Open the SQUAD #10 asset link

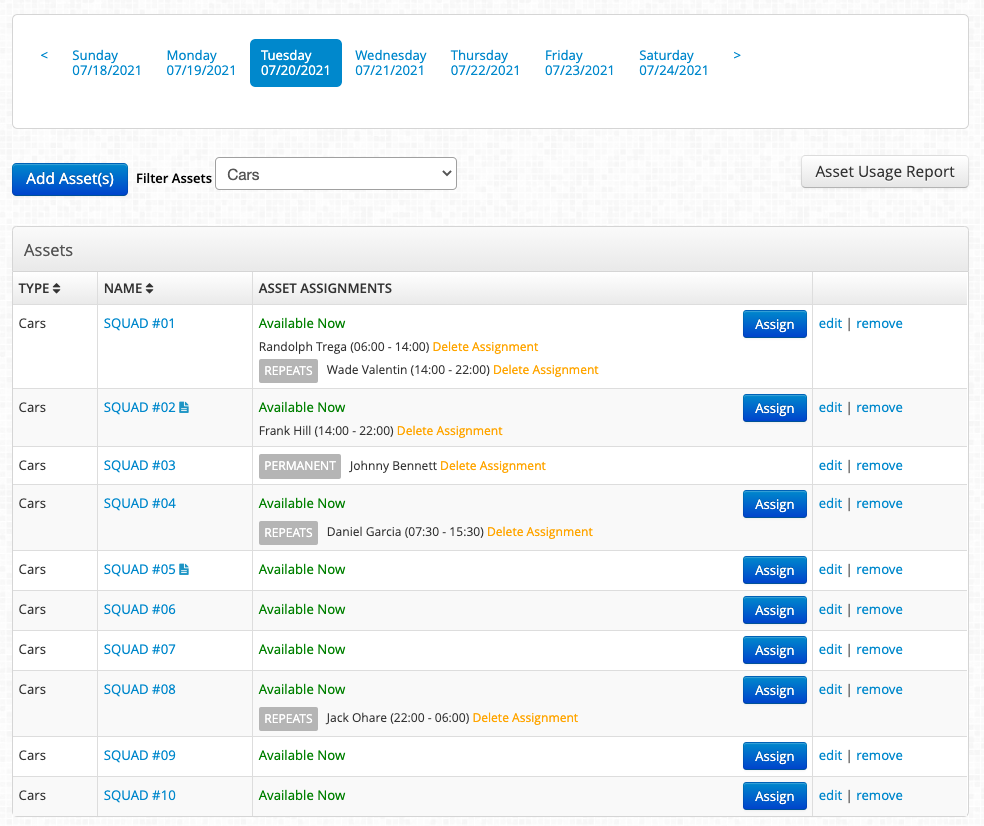click(x=139, y=796)
